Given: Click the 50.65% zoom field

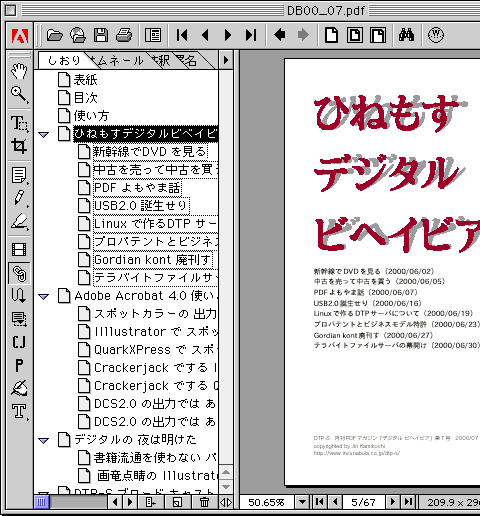Looking at the screenshot, I should [x=267, y=502].
